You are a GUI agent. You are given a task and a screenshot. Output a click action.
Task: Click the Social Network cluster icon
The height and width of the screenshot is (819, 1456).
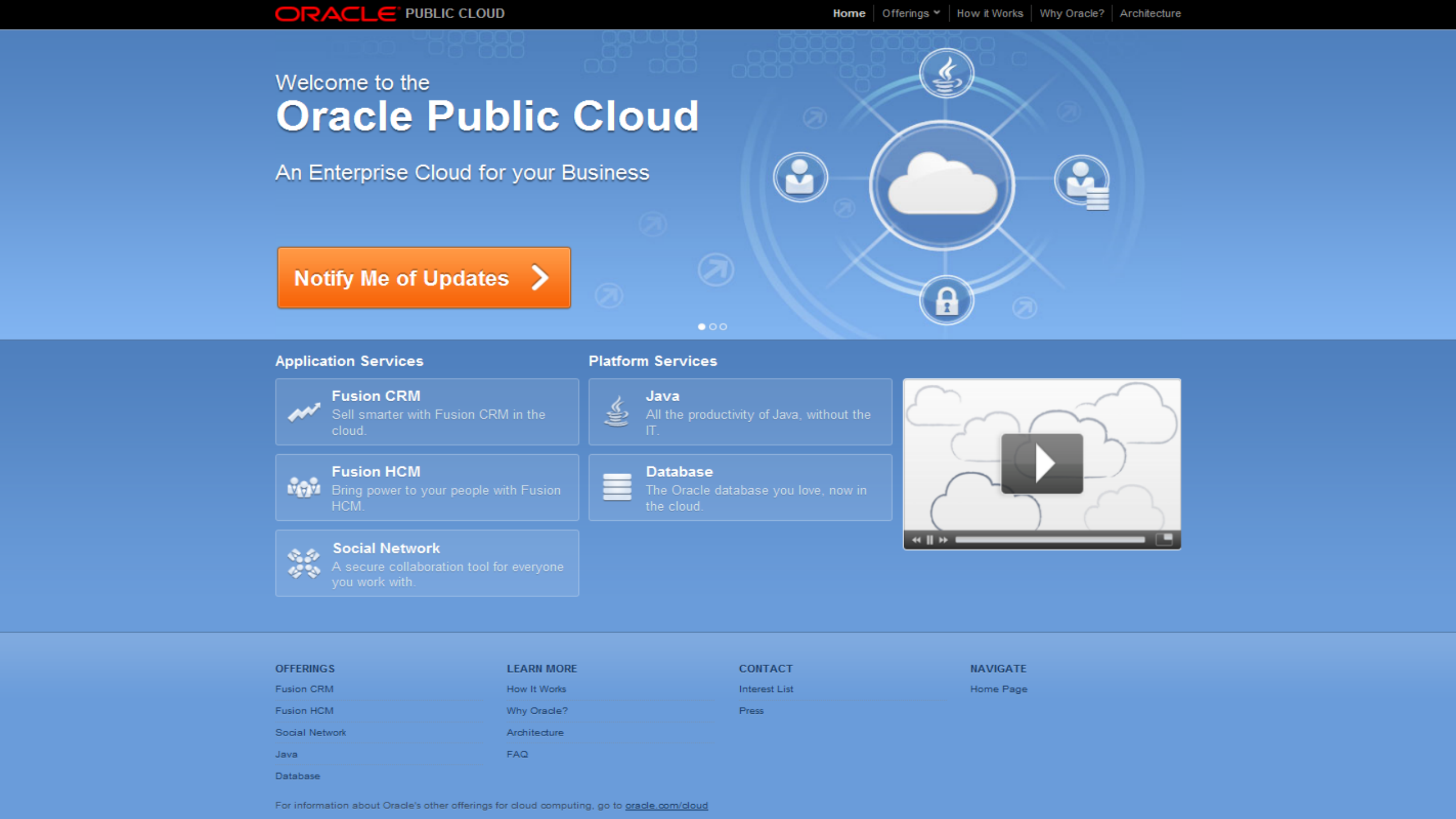tap(303, 563)
